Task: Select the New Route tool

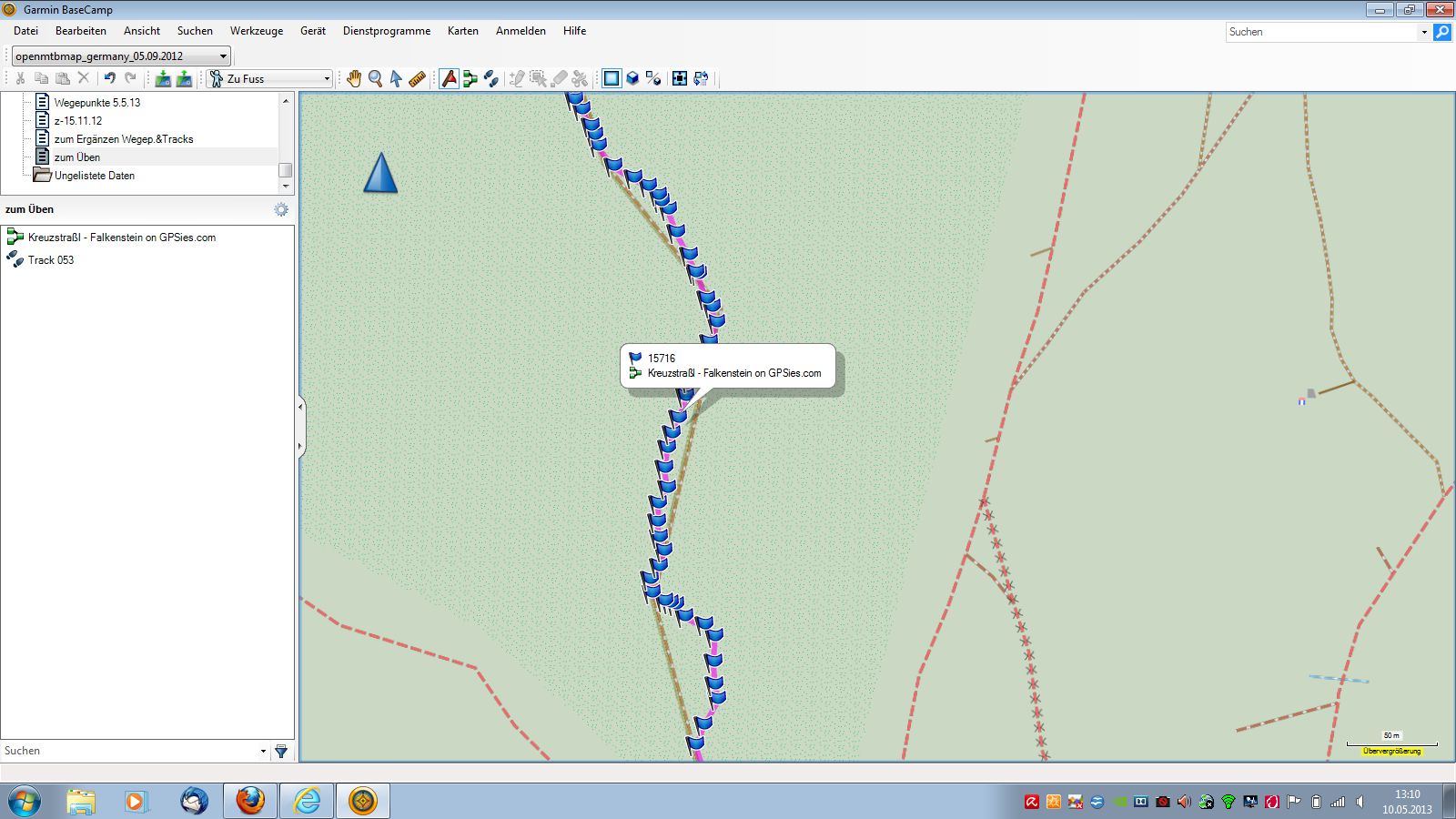Action: coord(470,79)
